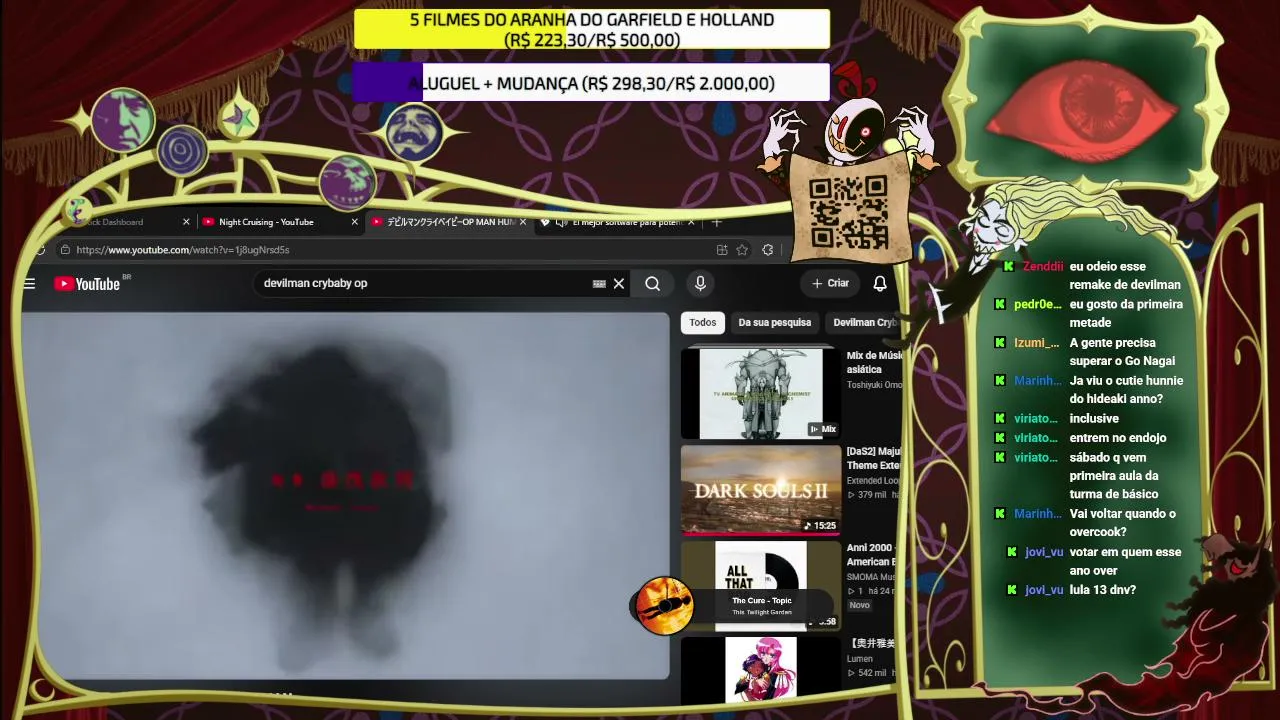Open the Toshiyuki Omori channel name
The height and width of the screenshot is (720, 1280).
[x=874, y=385]
